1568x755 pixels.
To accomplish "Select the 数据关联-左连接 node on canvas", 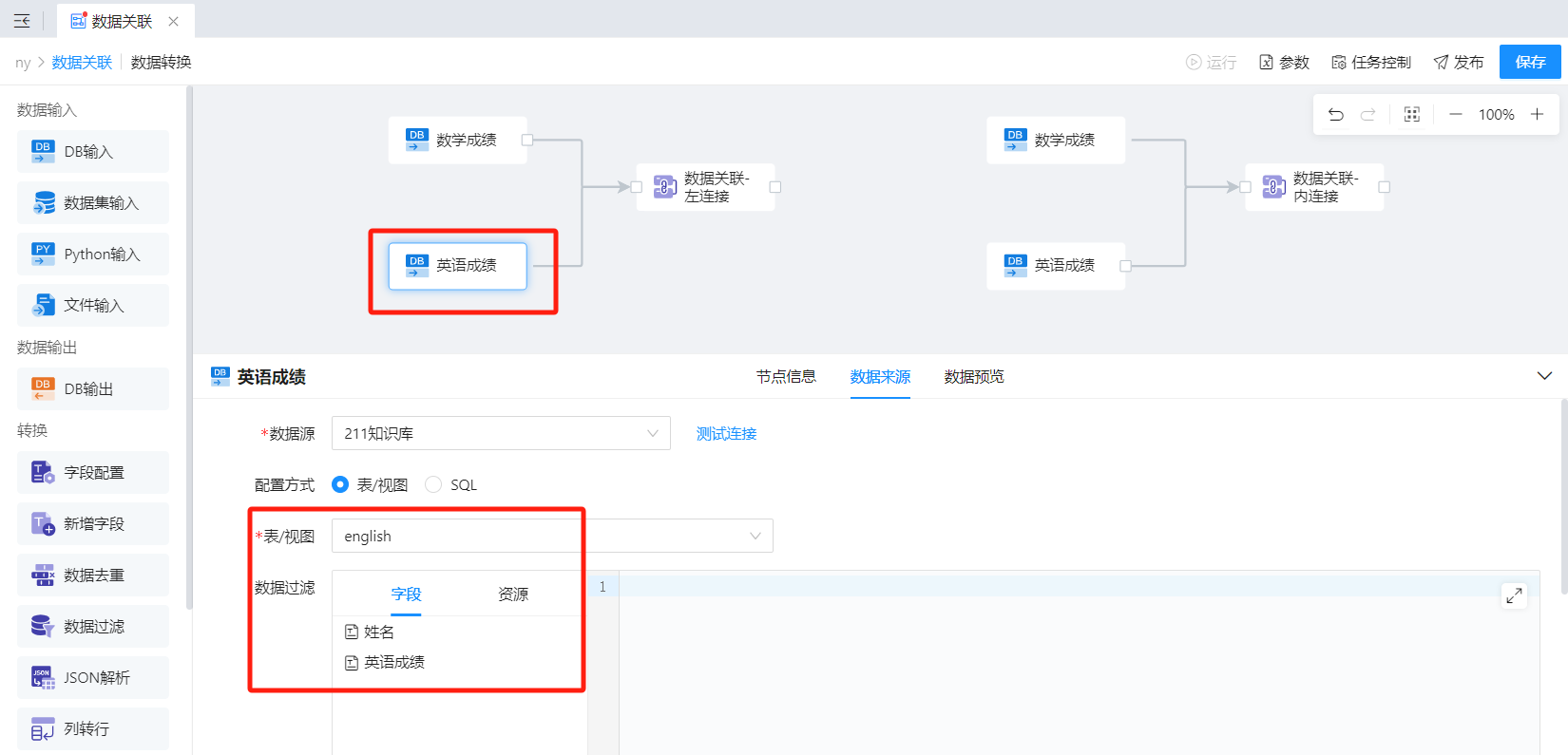I will click(x=706, y=187).
